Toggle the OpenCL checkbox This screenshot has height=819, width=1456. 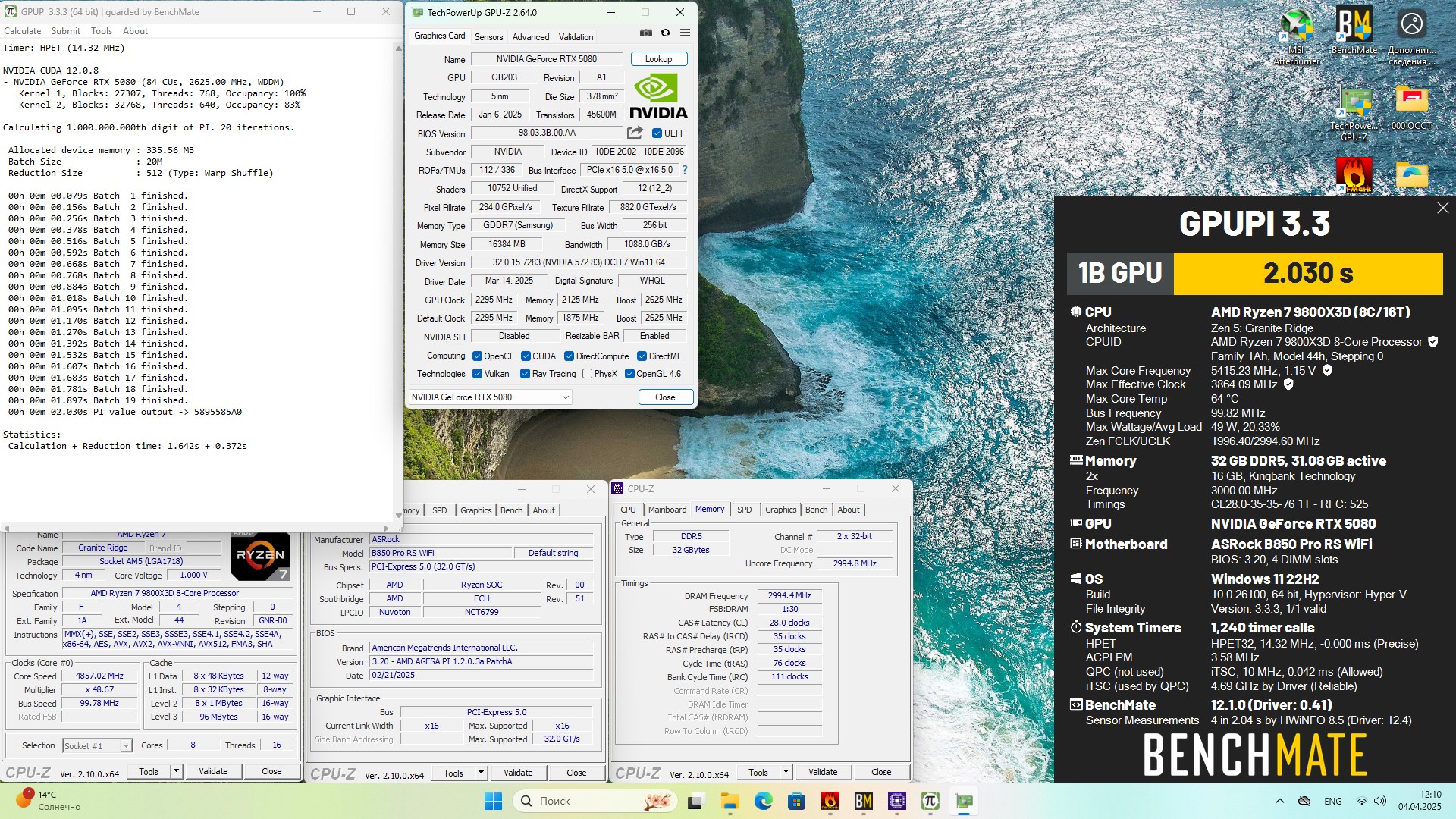477,356
